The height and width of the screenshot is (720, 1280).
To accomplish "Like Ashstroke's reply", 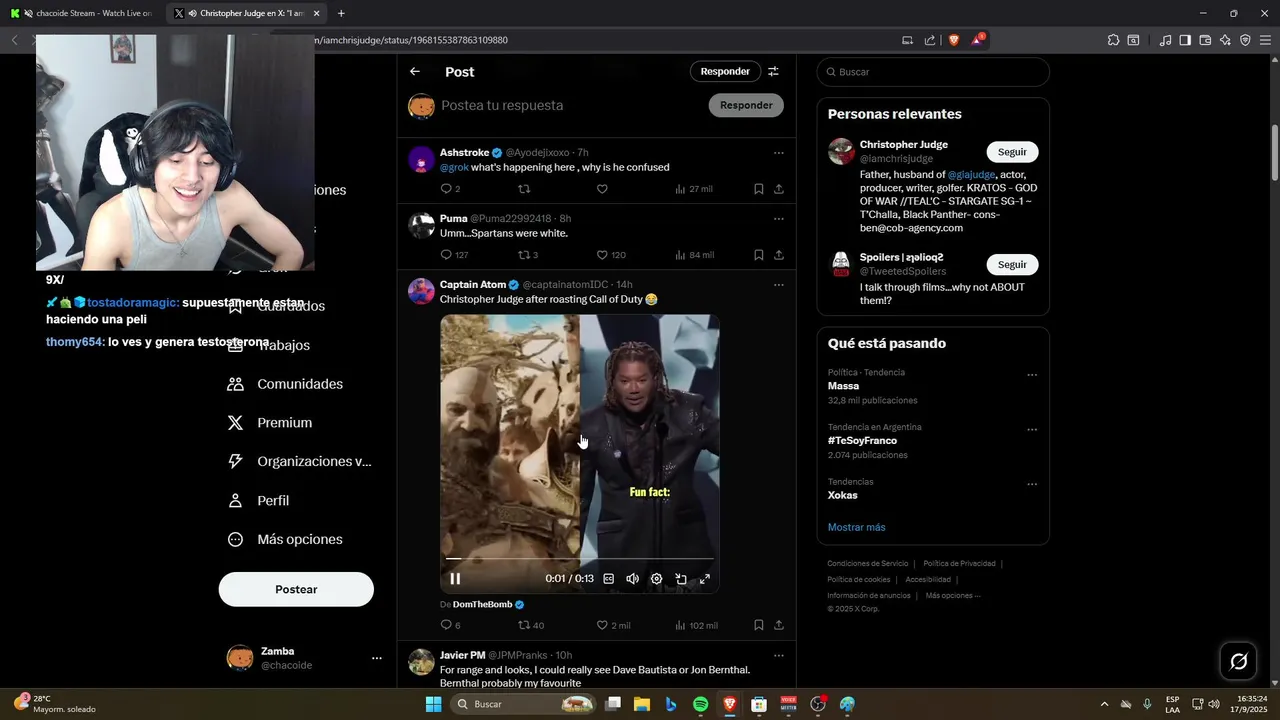I will coord(602,189).
